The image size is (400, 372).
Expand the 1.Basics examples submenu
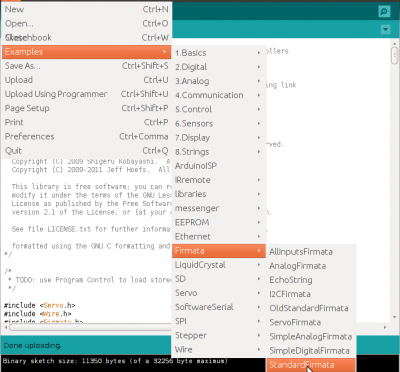(x=219, y=53)
